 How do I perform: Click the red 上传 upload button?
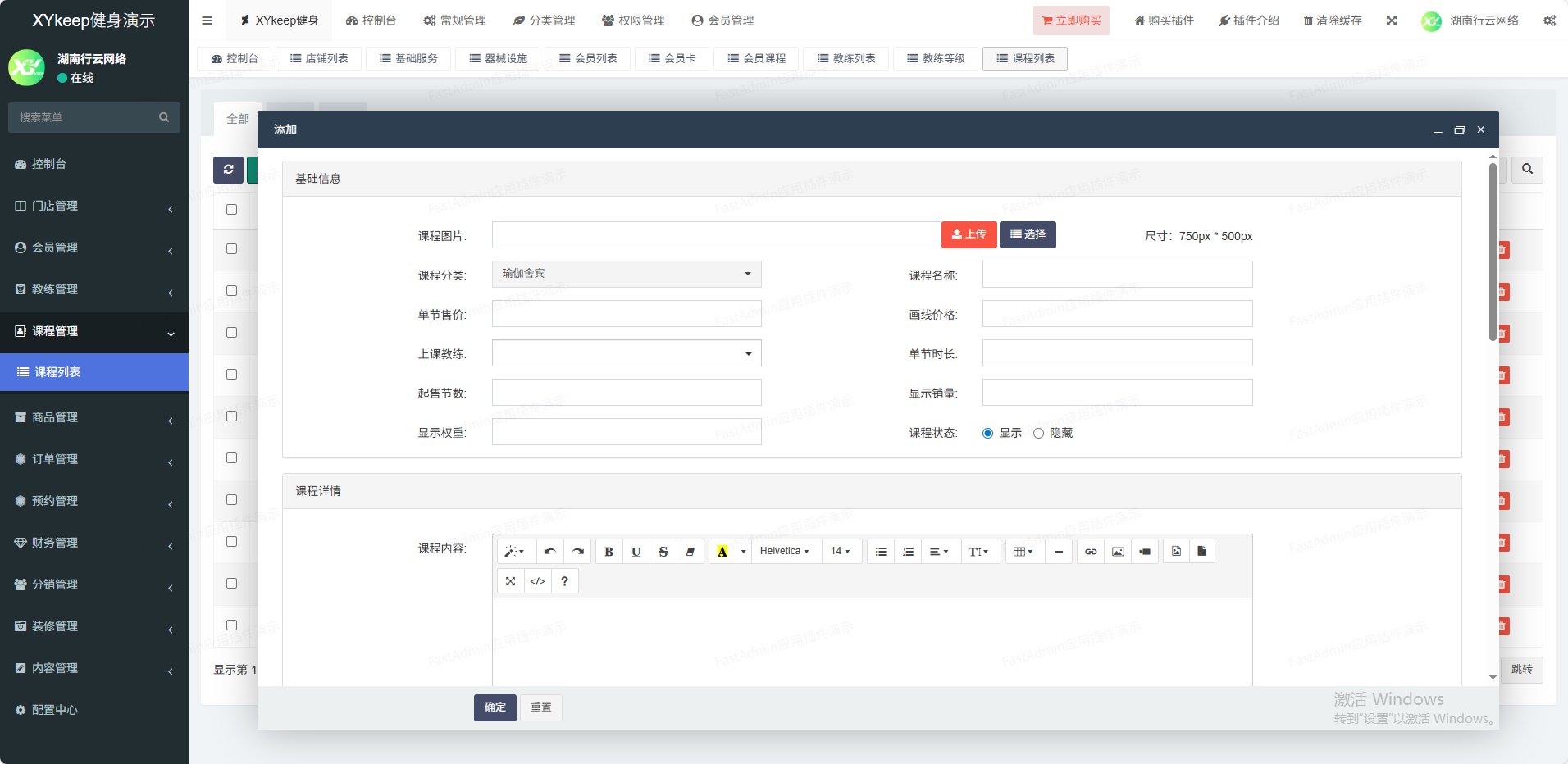coord(969,234)
